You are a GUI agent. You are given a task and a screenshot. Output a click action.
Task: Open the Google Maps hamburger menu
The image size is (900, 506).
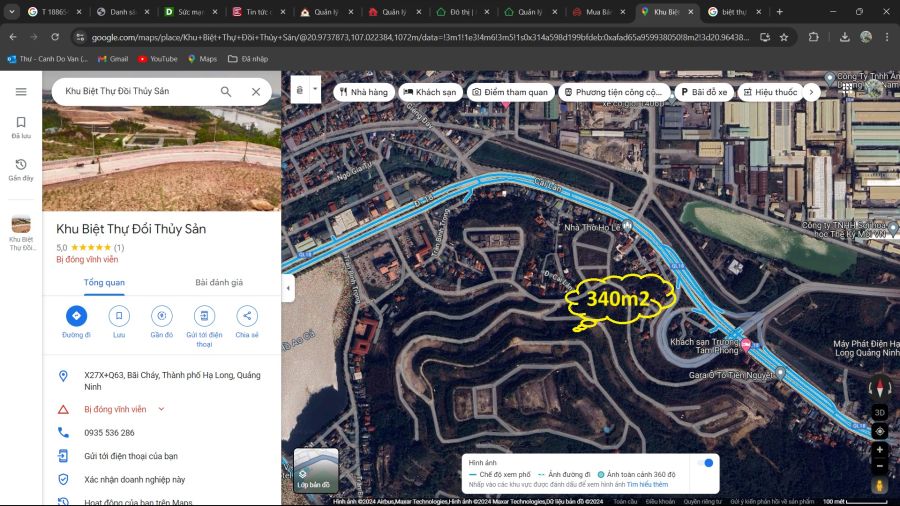coord(21,92)
